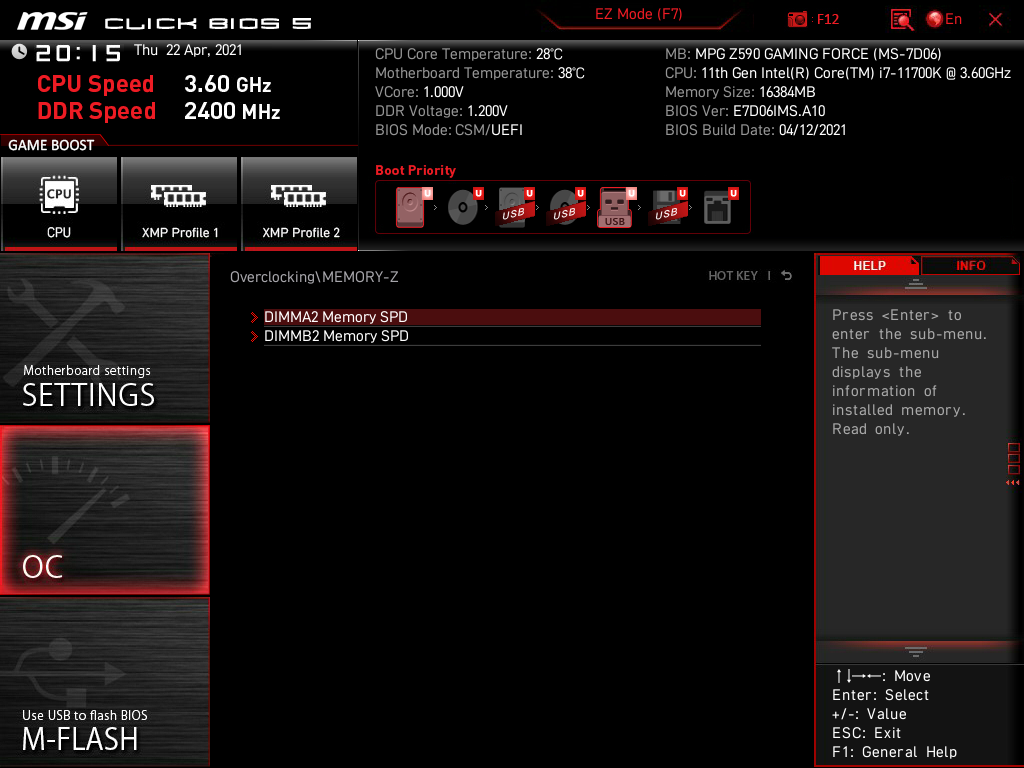Click the CPU Core Temperature 28°C reading
Viewport: 1024px width, 768px height.
point(469,54)
